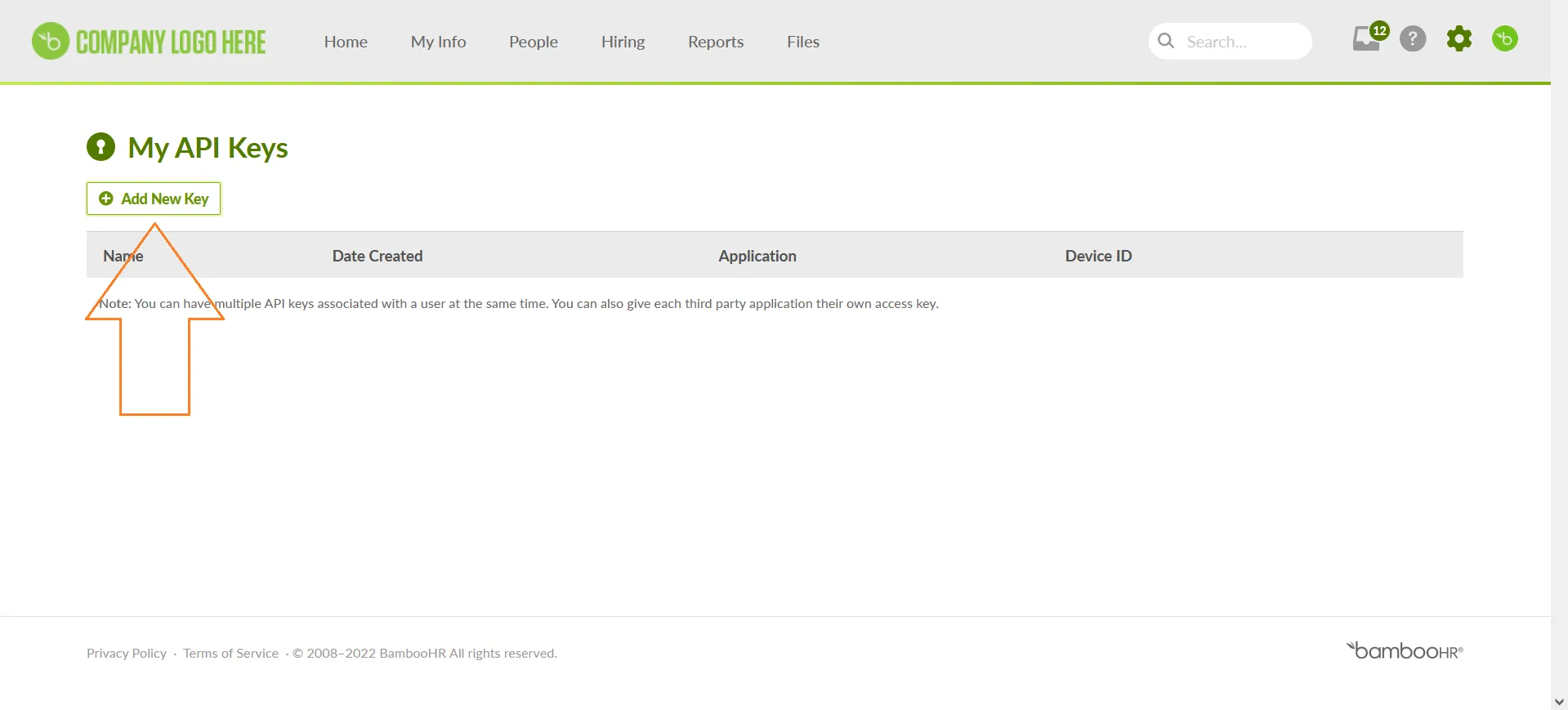The image size is (1568, 710).
Task: Open the help question mark icon
Action: coord(1413,38)
